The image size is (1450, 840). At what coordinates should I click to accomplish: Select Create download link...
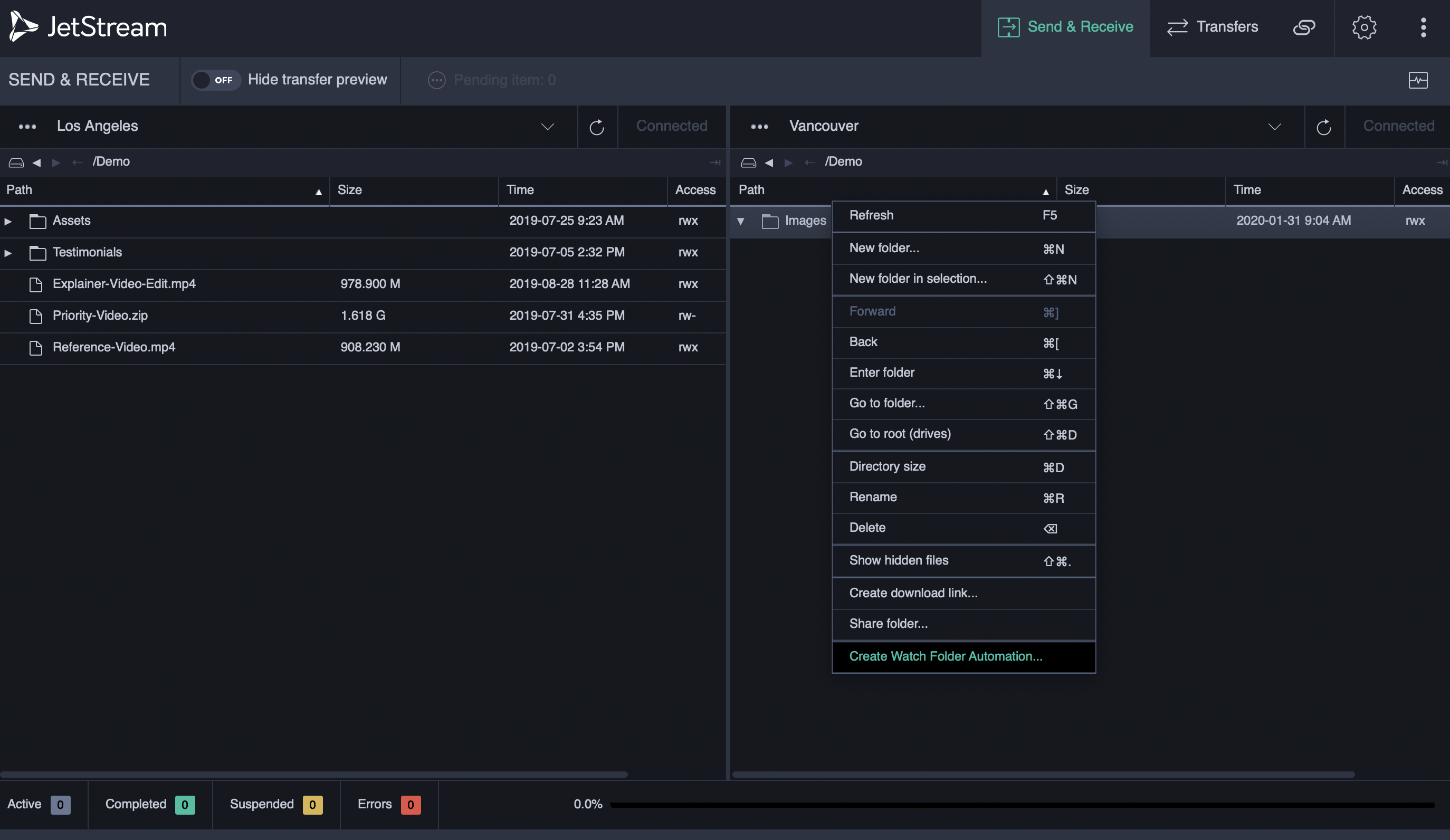[963, 593]
